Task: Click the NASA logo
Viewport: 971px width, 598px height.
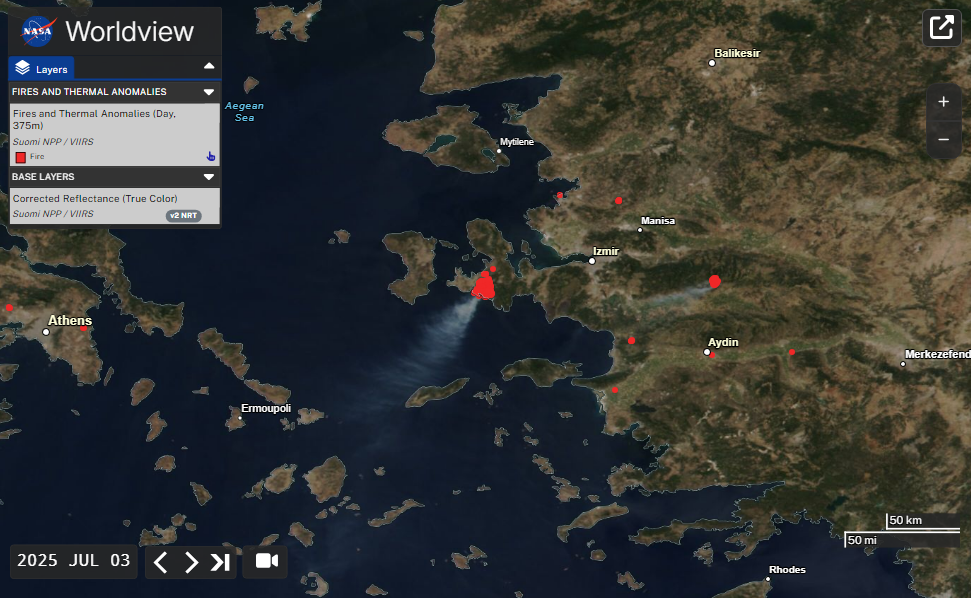Action: [x=38, y=32]
